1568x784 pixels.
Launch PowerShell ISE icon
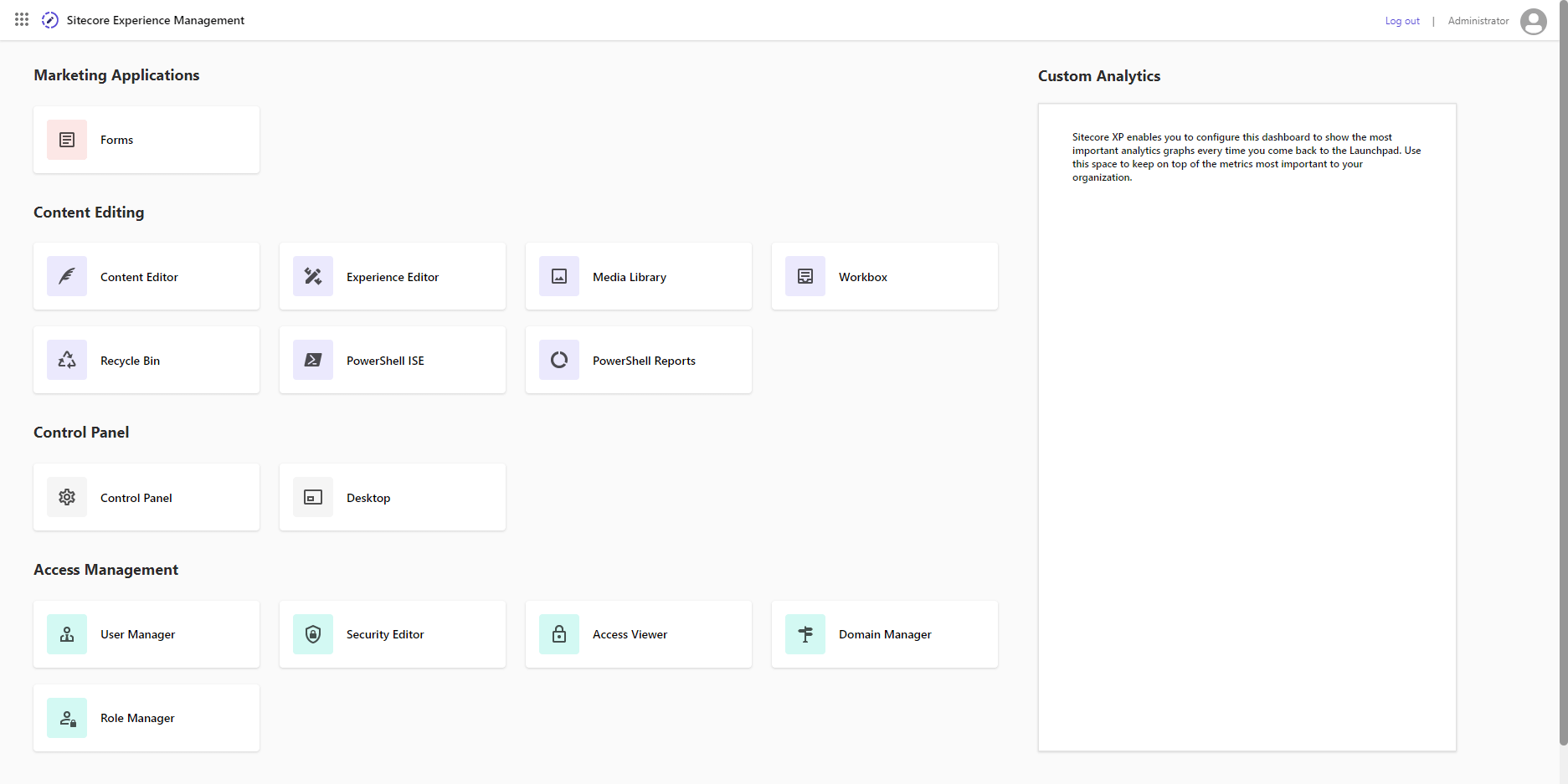click(313, 360)
